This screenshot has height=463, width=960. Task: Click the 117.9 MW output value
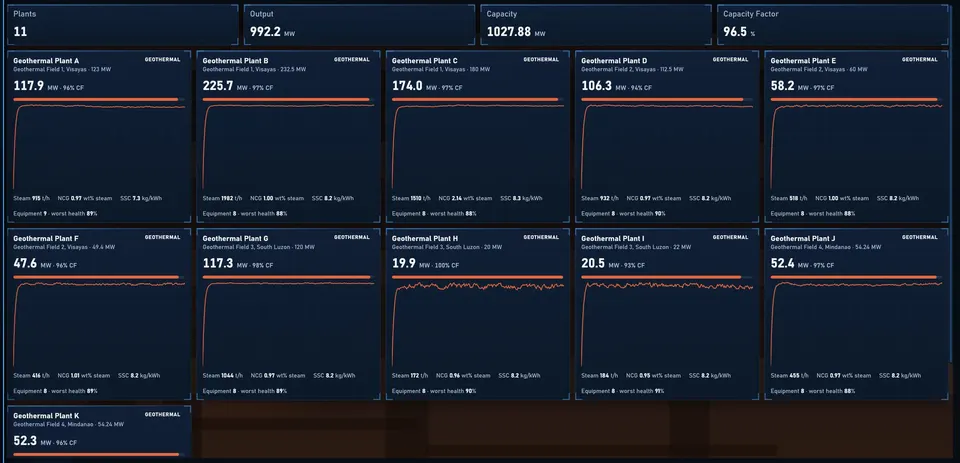28,86
